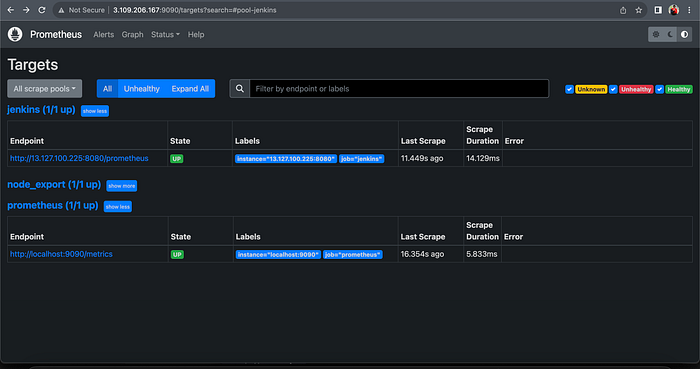Expand node_export pool with show more
The width and height of the screenshot is (700, 369).
121,186
